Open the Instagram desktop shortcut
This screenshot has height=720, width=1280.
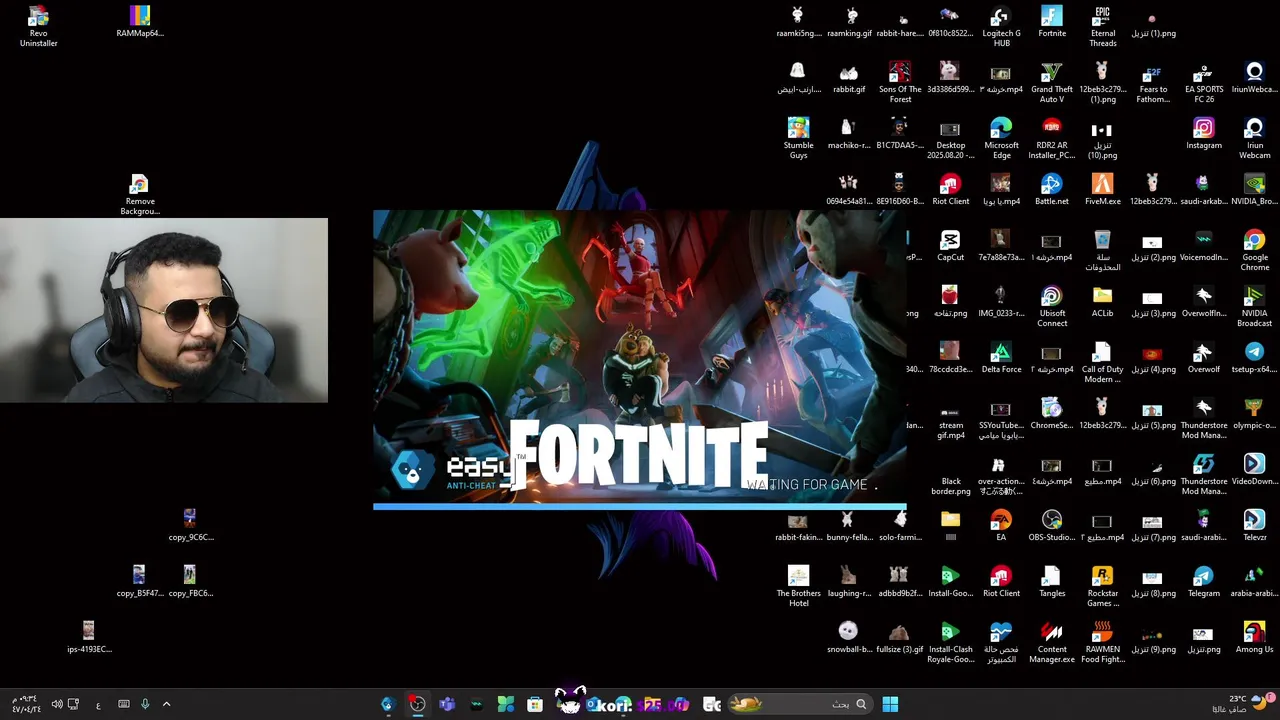pyautogui.click(x=1204, y=134)
